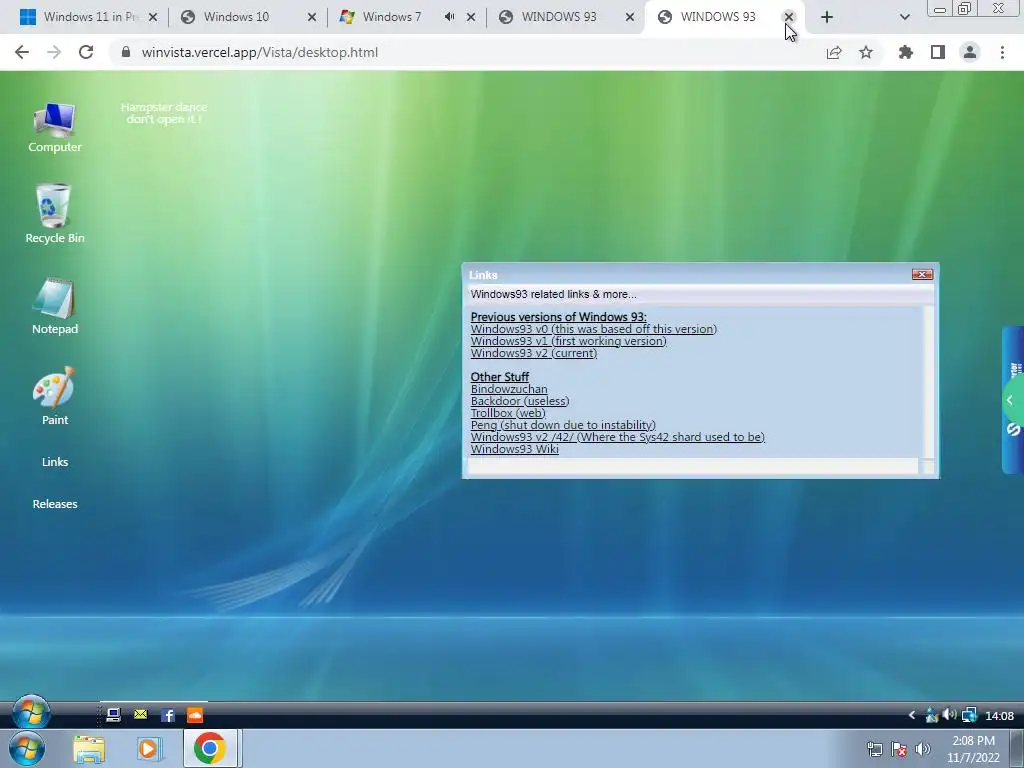Click the Vista tray volume icon

point(950,715)
